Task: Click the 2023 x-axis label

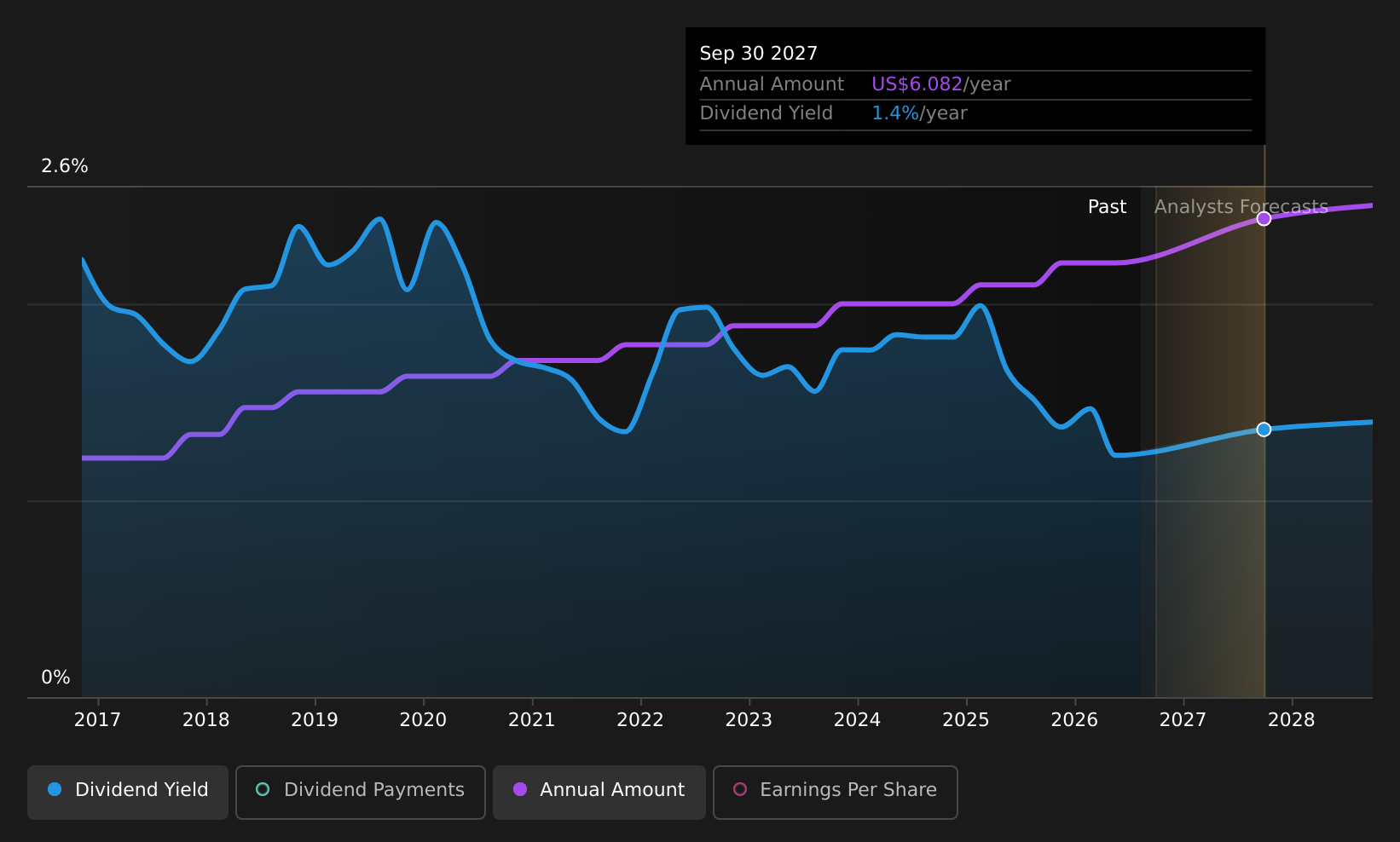Action: 749,720
